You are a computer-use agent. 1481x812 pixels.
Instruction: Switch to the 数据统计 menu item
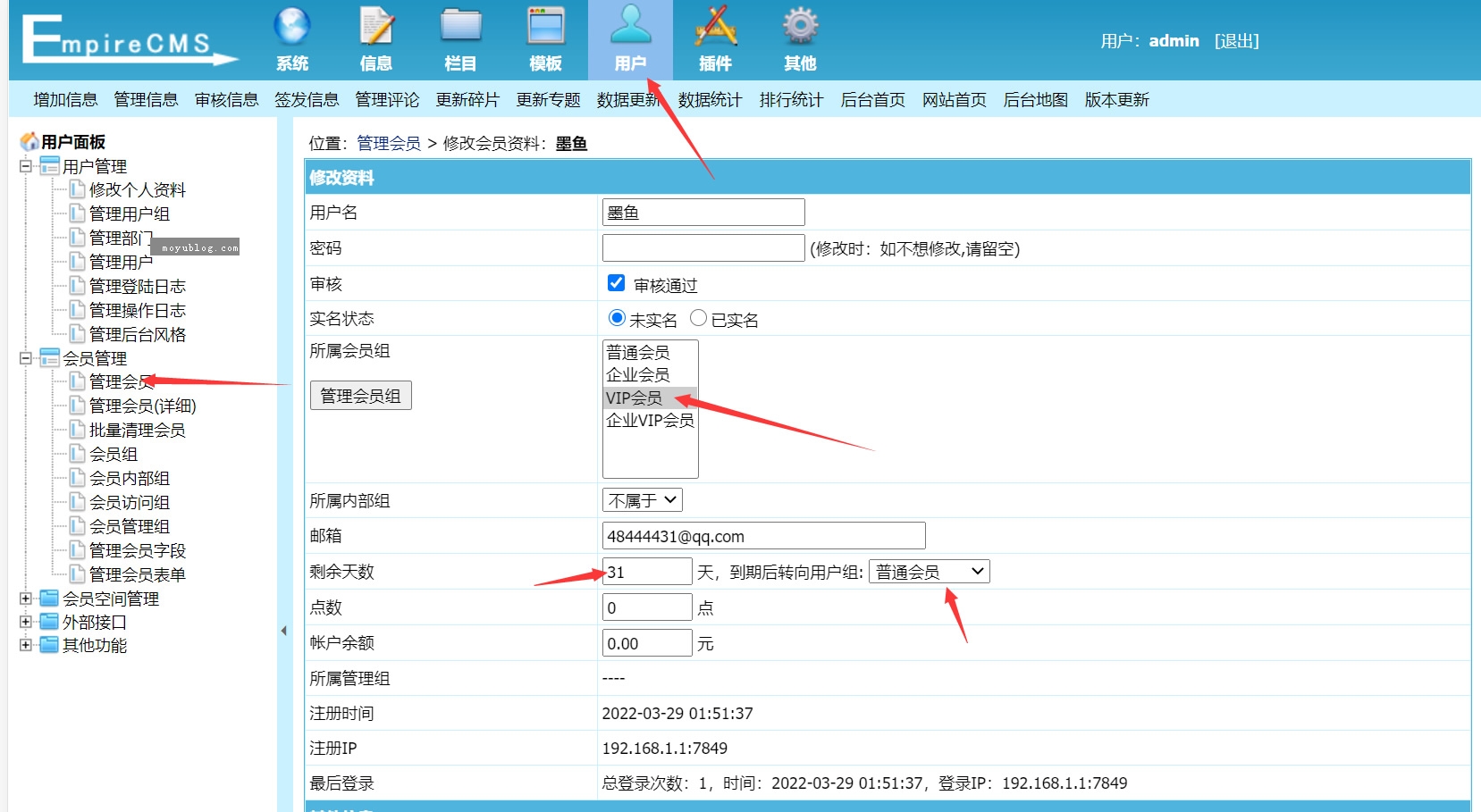(709, 99)
